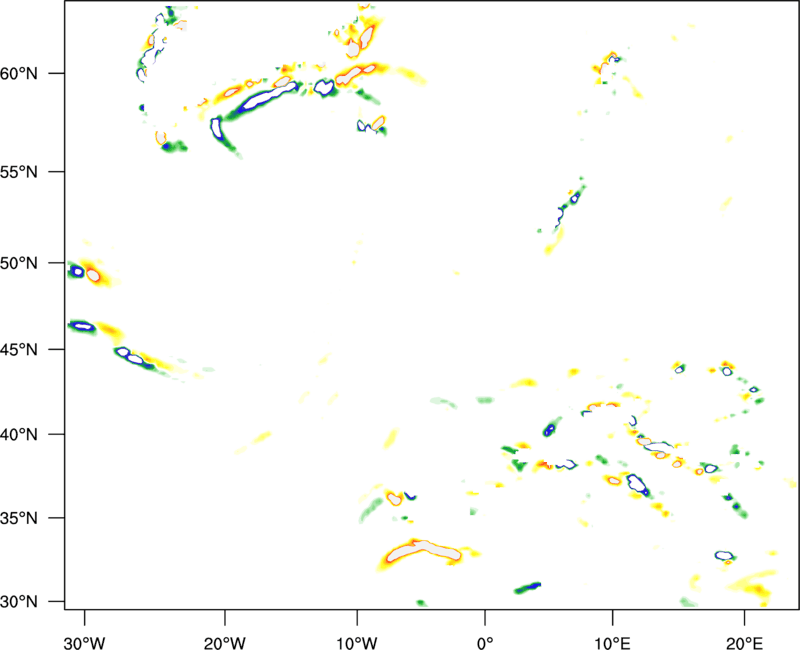
Task: Click the 30°N latitude label
Action: (19, 602)
